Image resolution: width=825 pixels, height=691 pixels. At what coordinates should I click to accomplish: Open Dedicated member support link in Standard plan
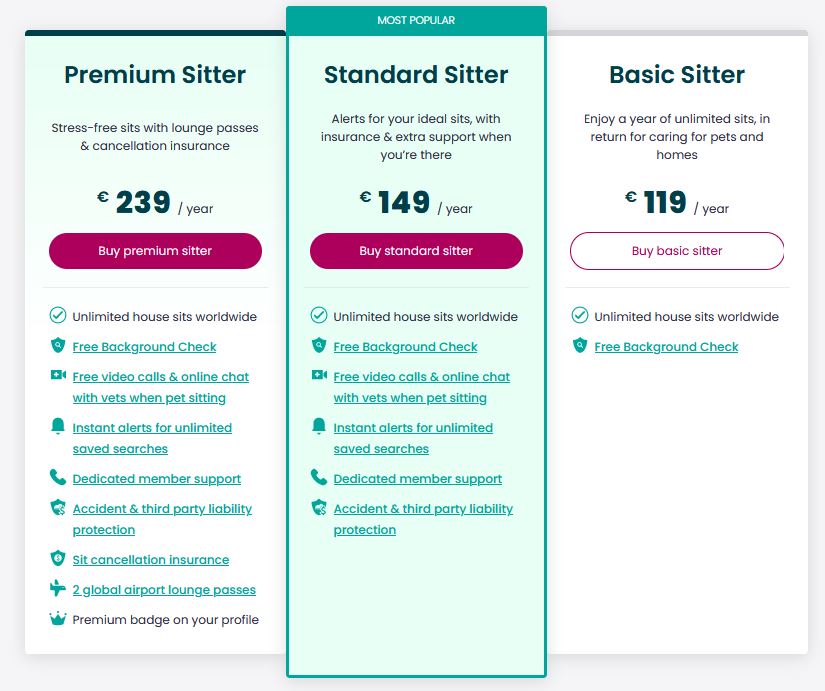418,479
